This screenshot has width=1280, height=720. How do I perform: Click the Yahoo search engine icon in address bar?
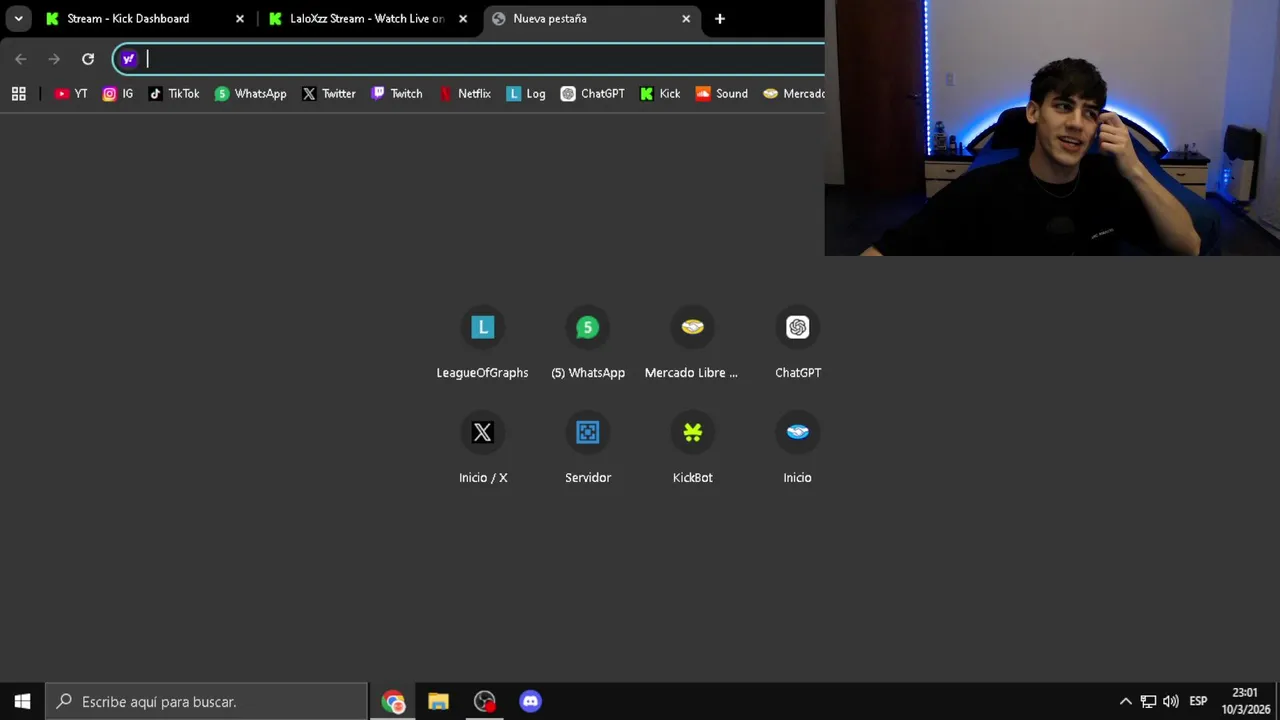click(x=128, y=59)
